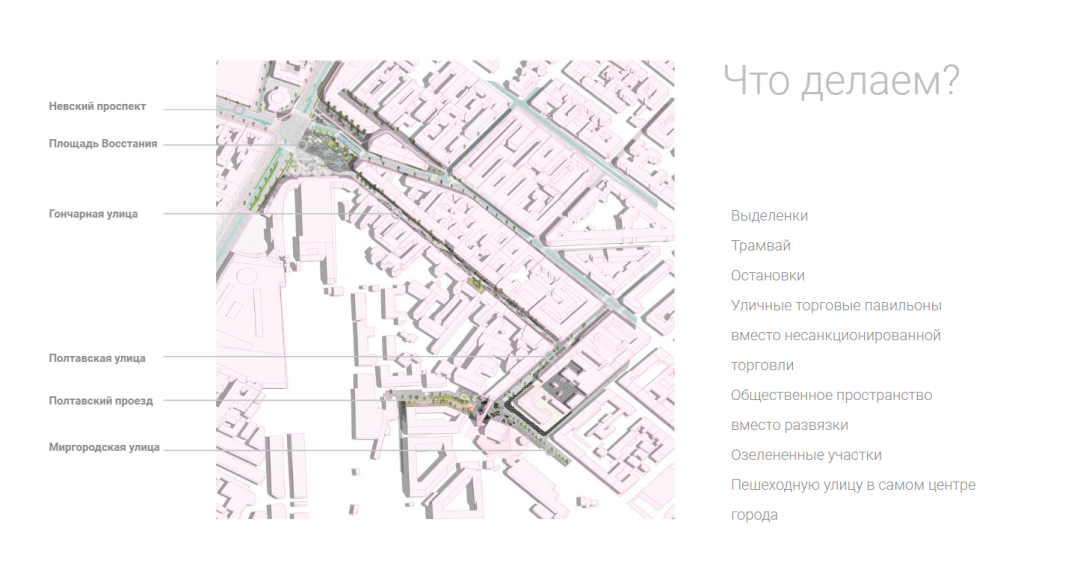Click 'Пешеходную улицу в самом центре'

[853, 485]
